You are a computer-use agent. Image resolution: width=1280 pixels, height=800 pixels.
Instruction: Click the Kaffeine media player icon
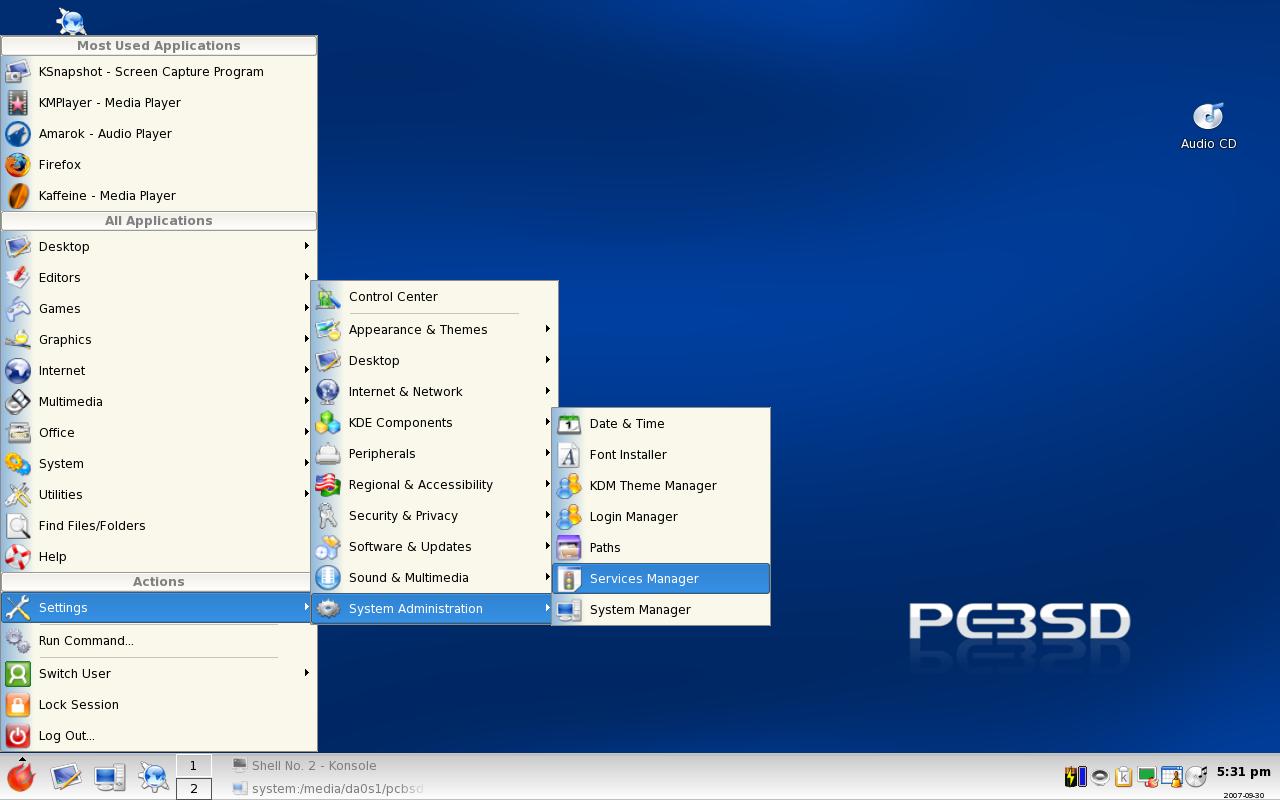tap(18, 195)
